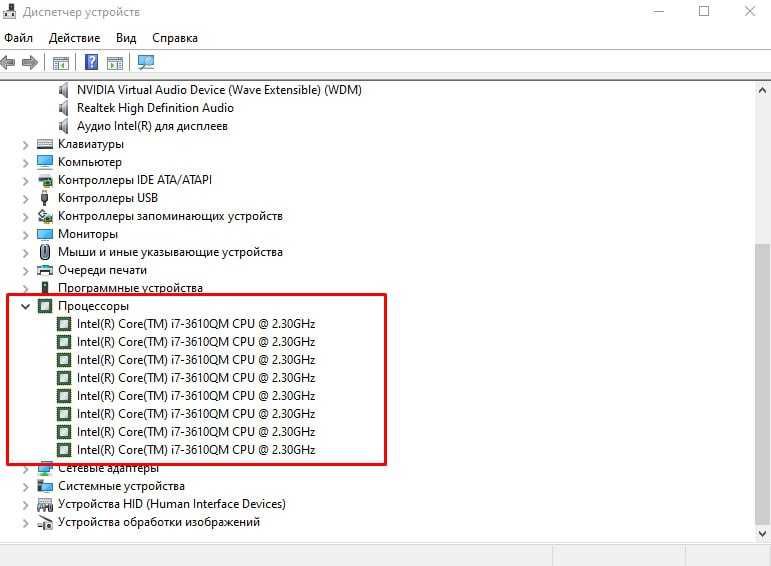Click the Device Manager title bar icon
771x566 pixels.
point(9,11)
